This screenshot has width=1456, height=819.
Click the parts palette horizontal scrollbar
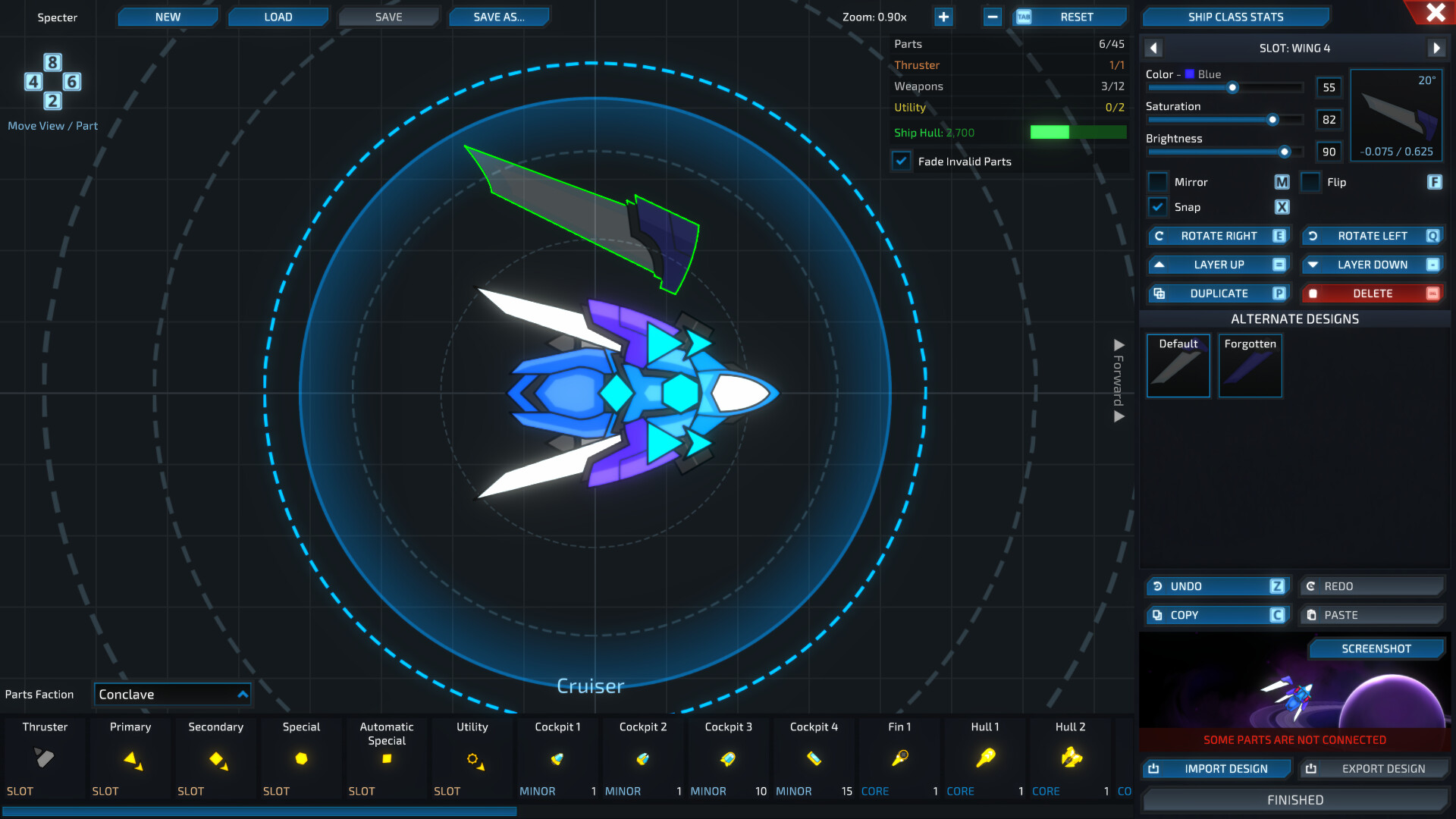click(x=258, y=811)
